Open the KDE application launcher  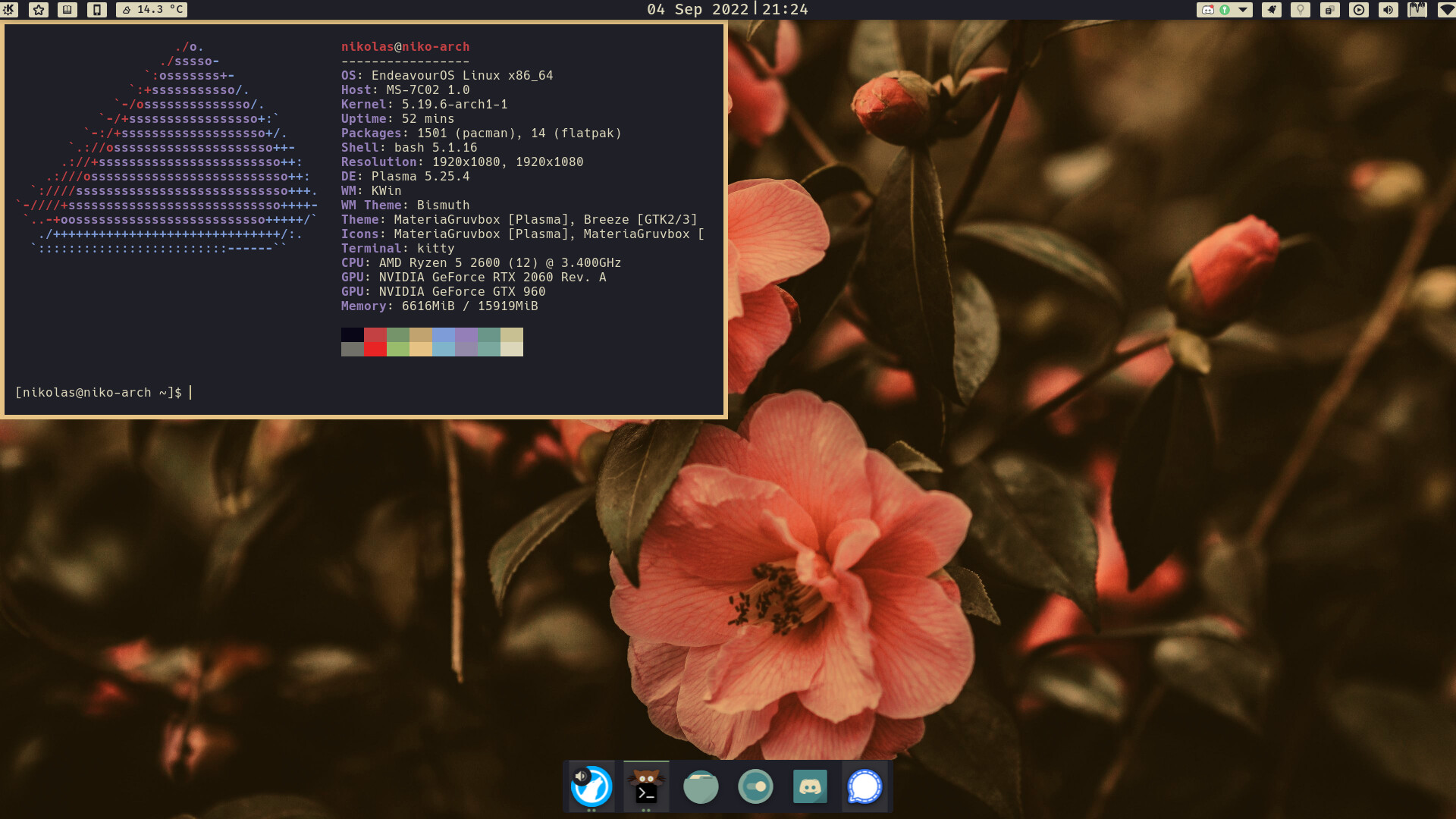(x=9, y=10)
